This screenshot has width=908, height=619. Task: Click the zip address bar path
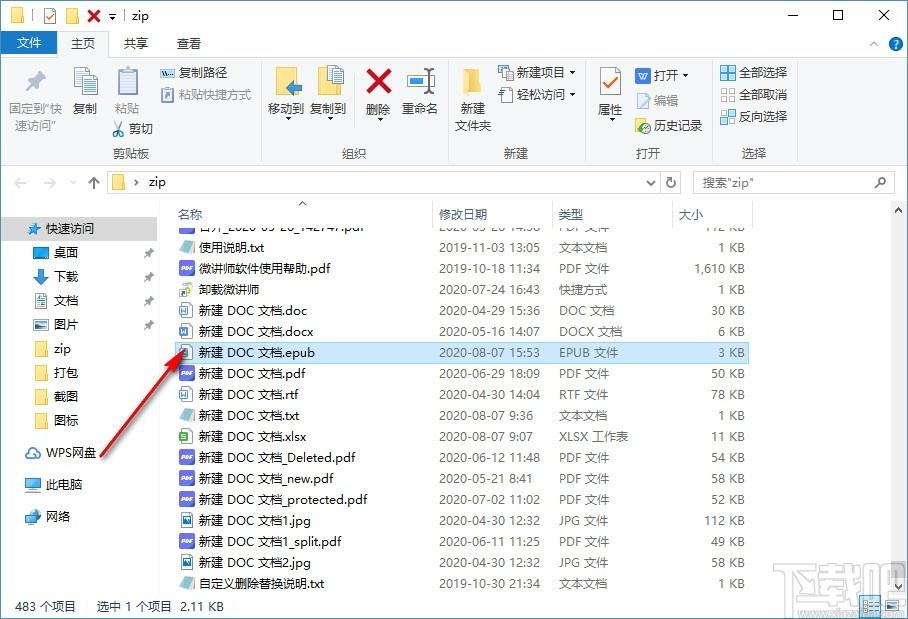pos(157,182)
